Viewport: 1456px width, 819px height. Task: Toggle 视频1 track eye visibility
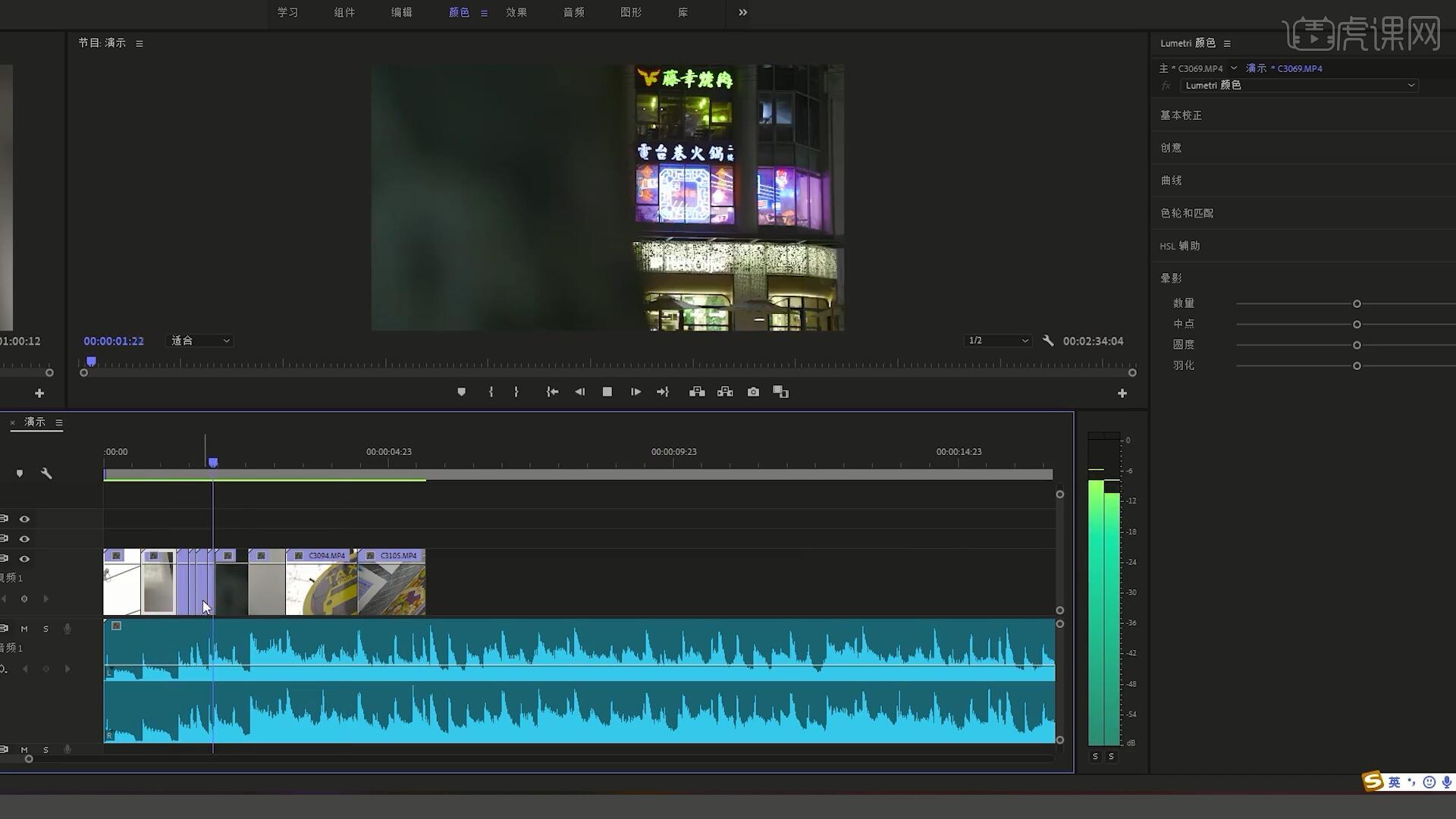point(24,559)
